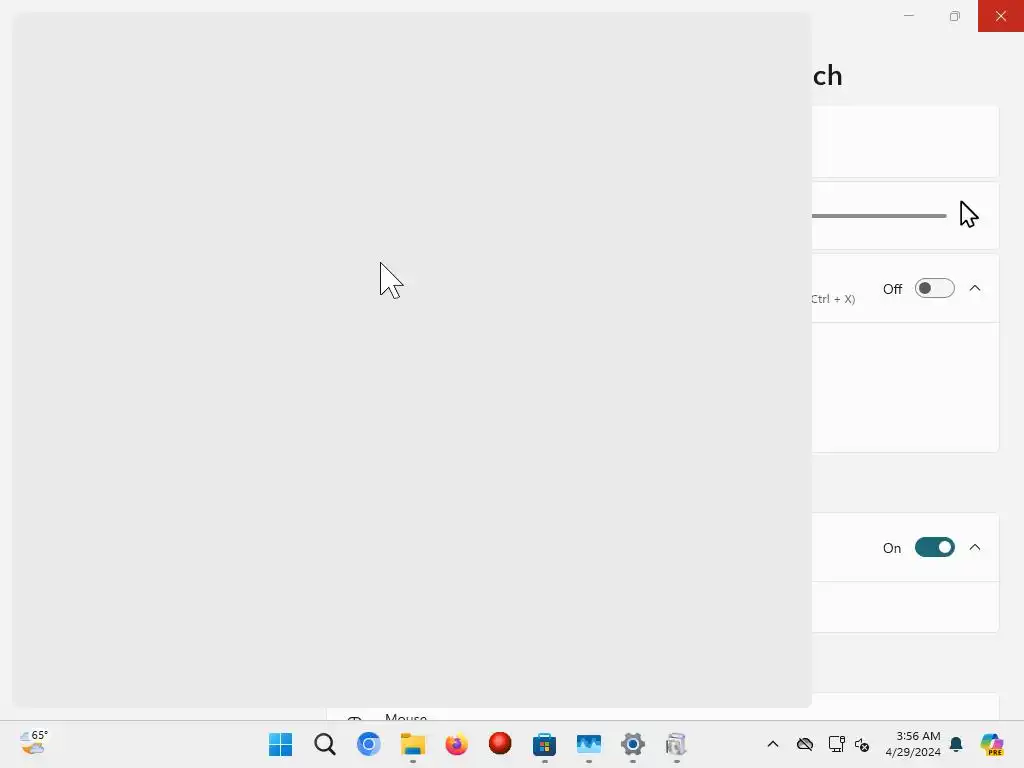Open Microsoft Store from the taskbar
Image resolution: width=1024 pixels, height=768 pixels.
tap(544, 744)
